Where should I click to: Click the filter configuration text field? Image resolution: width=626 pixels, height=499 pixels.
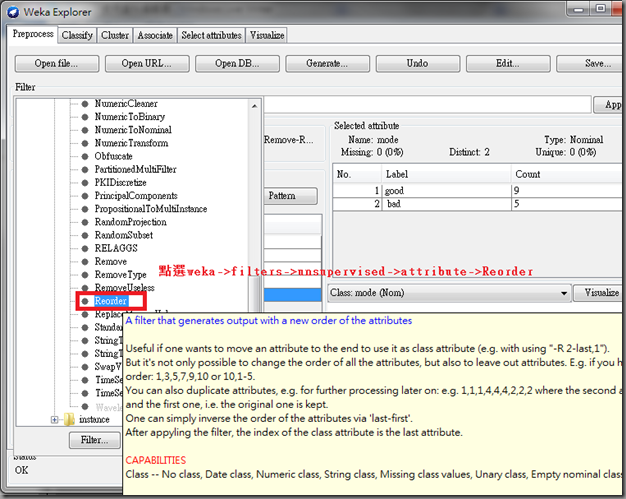point(427,105)
